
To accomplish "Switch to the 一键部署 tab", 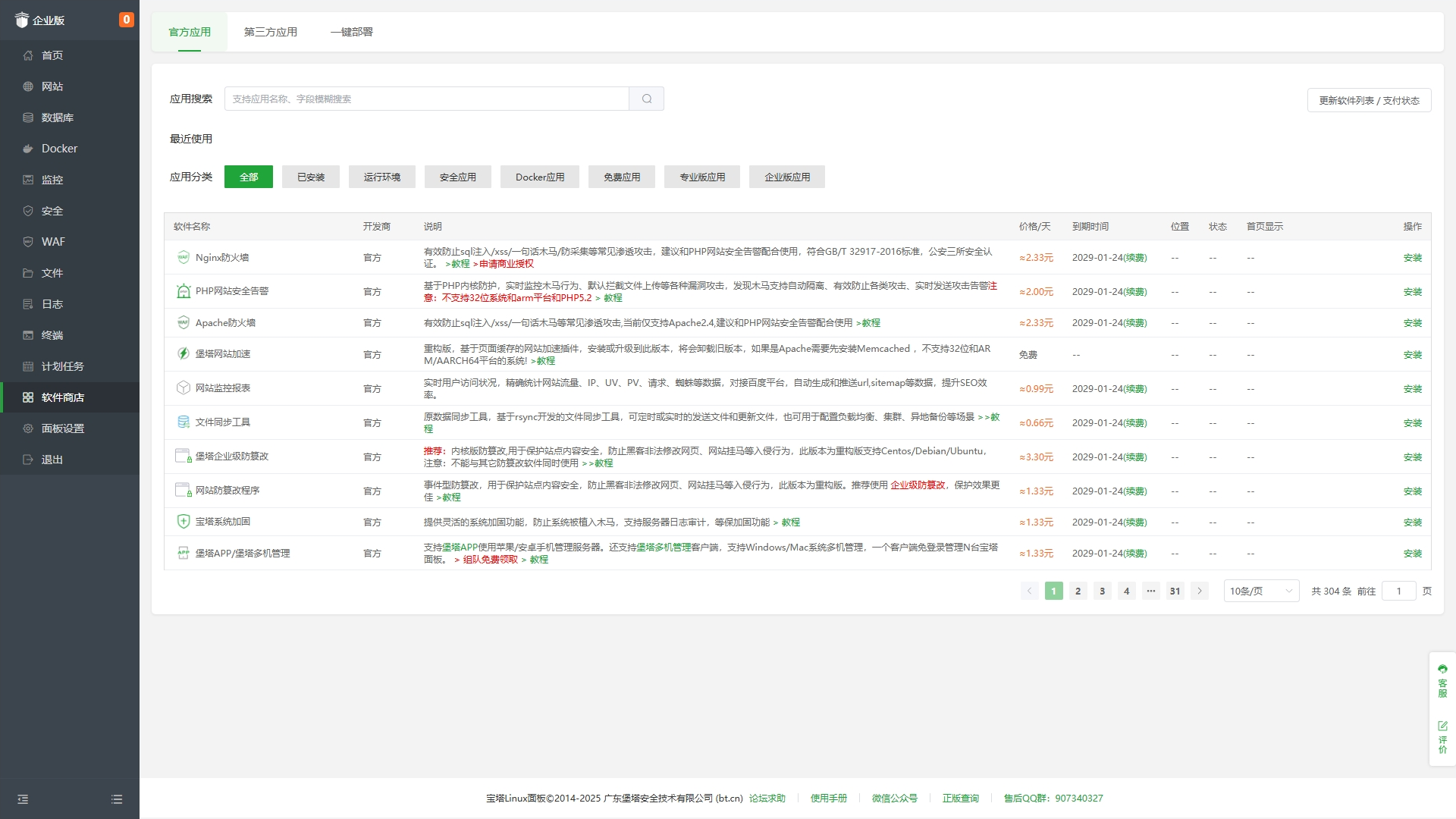I will click(352, 32).
